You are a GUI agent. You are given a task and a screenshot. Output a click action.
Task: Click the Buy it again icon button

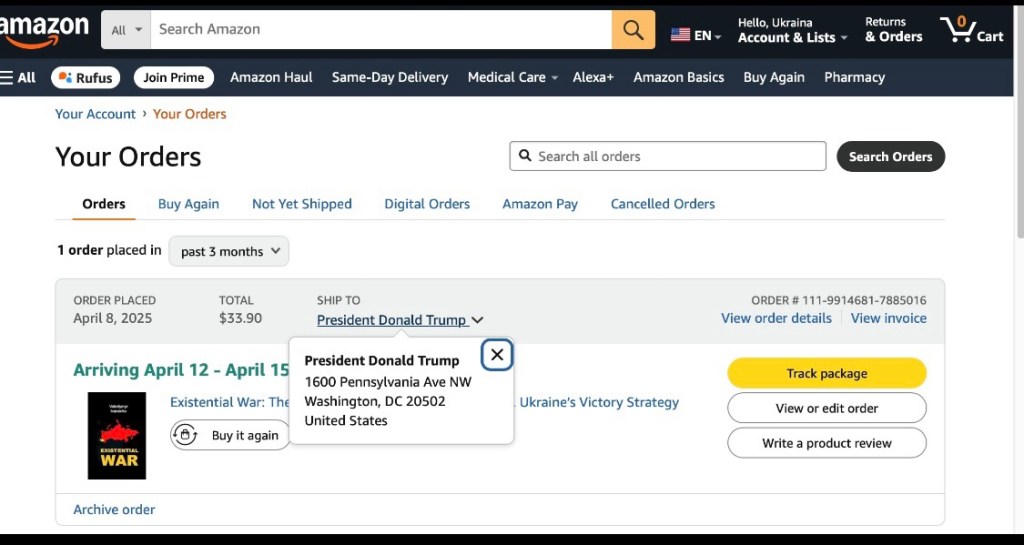pyautogui.click(x=230, y=435)
